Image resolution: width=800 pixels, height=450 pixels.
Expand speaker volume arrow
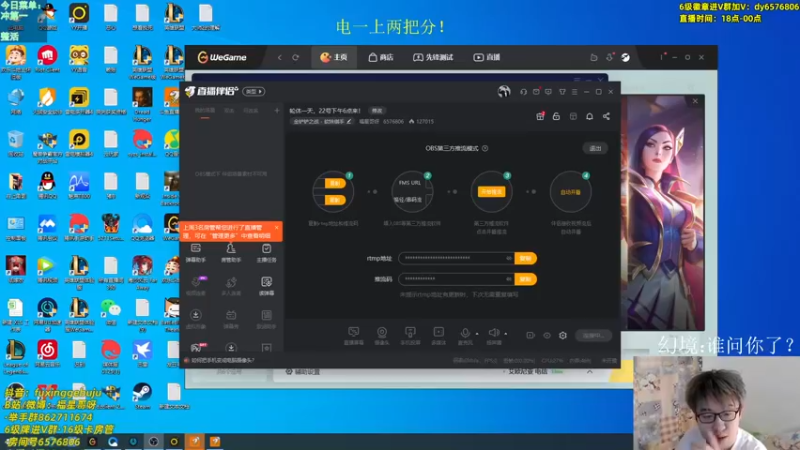point(506,334)
